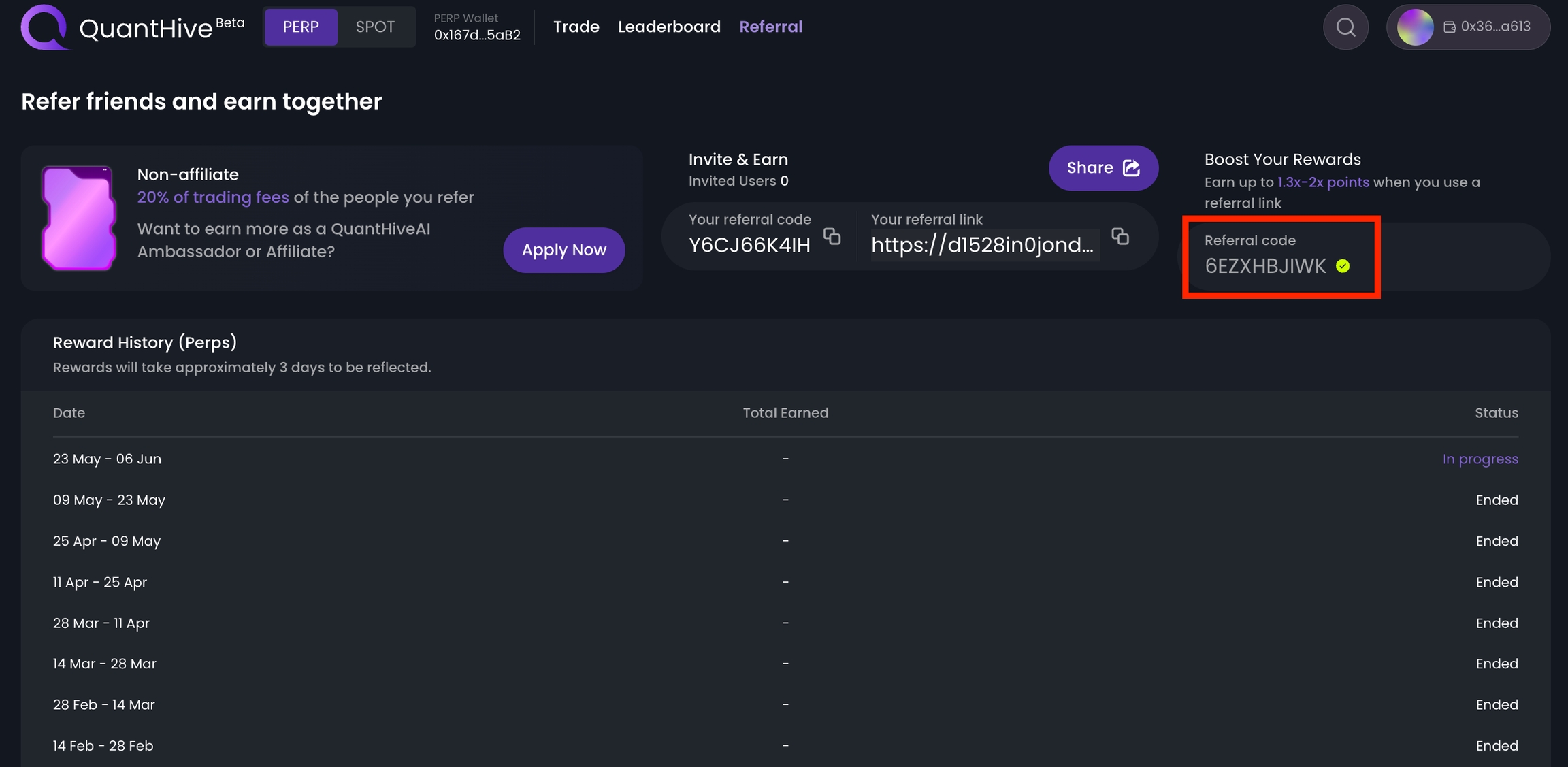Switch to PERP mode
Image resolution: width=1568 pixels, height=767 pixels.
(x=301, y=27)
